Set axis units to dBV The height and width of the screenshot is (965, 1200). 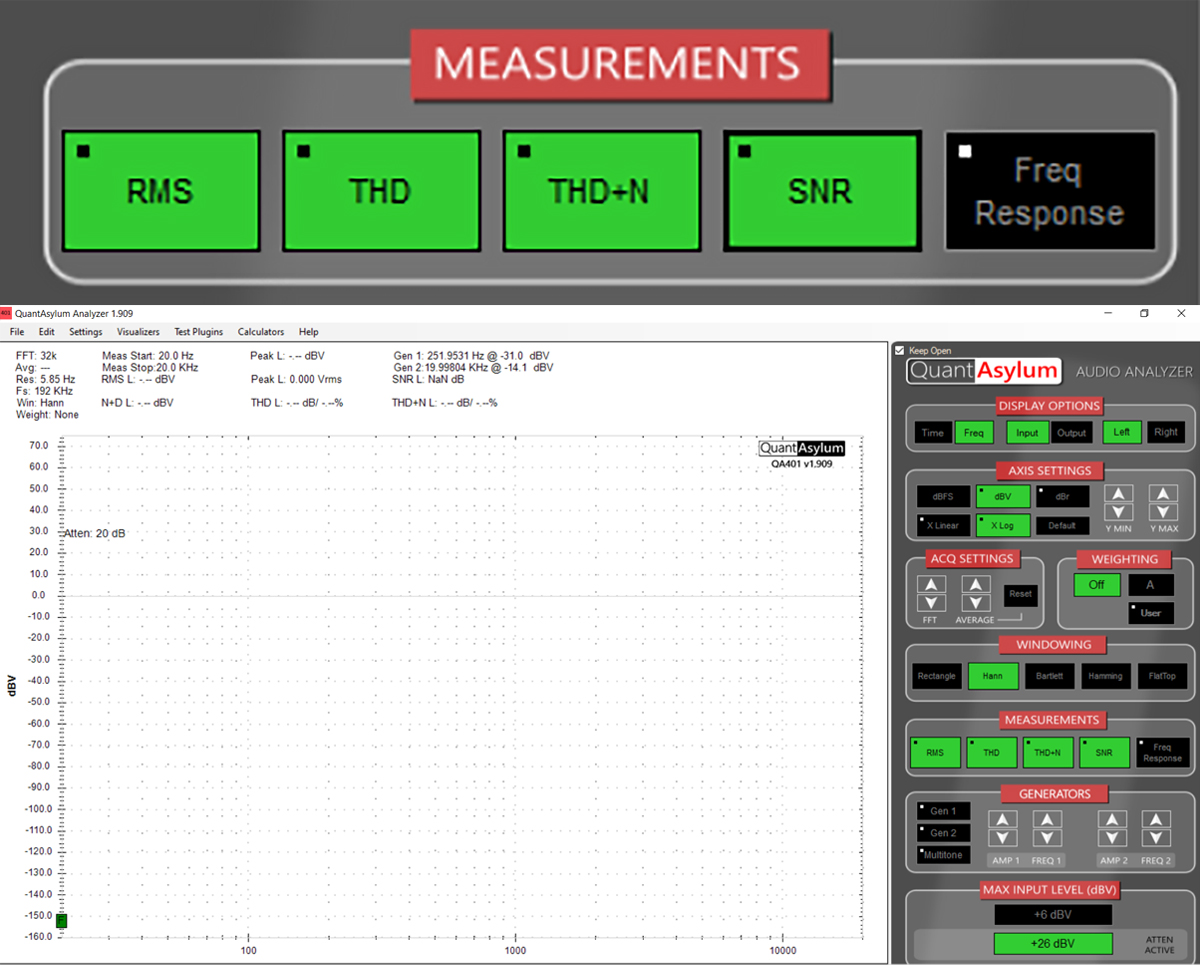tap(1003, 497)
